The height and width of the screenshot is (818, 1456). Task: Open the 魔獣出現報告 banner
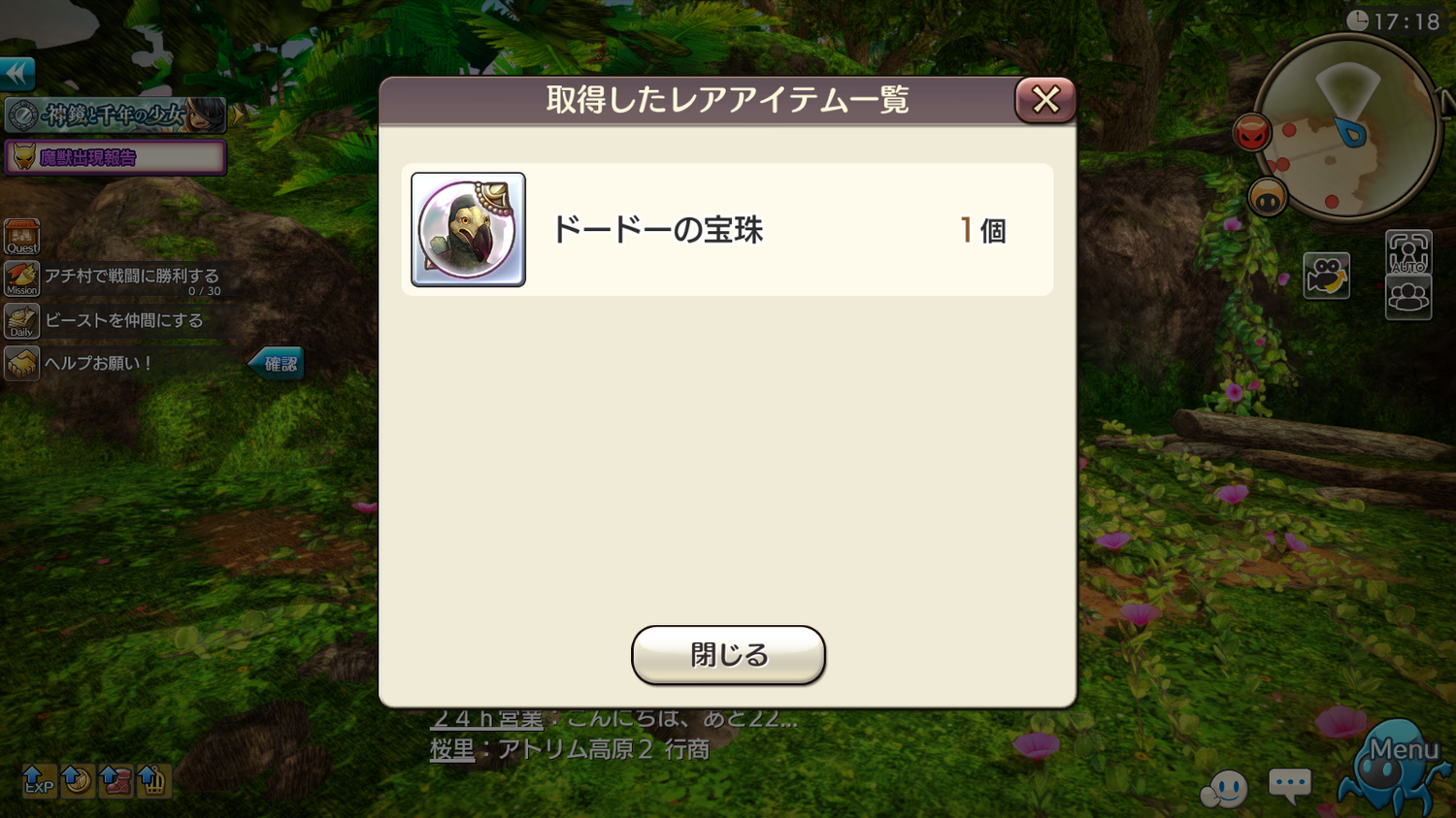[116, 157]
